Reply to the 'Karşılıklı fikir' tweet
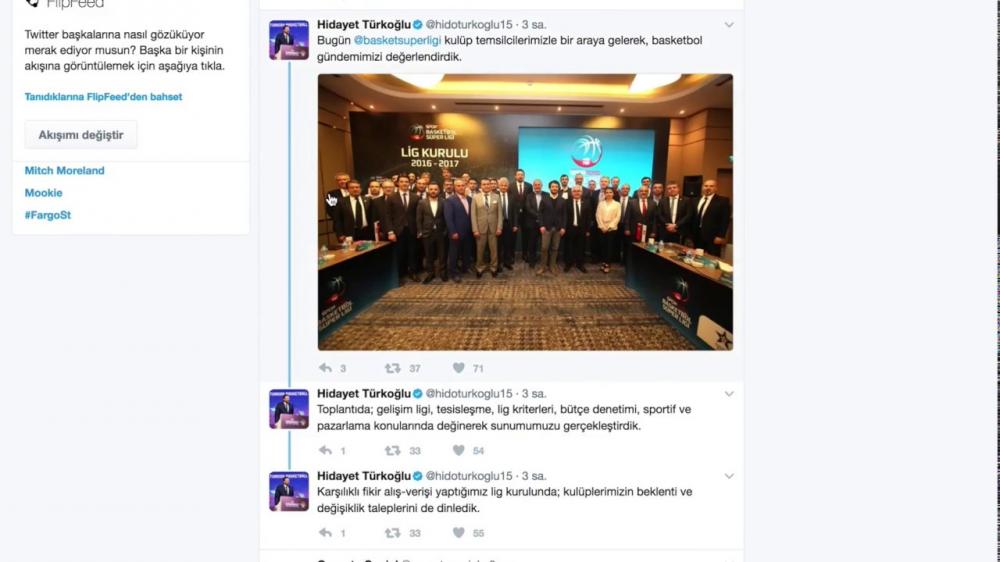Image resolution: width=1000 pixels, height=562 pixels. (x=325, y=533)
